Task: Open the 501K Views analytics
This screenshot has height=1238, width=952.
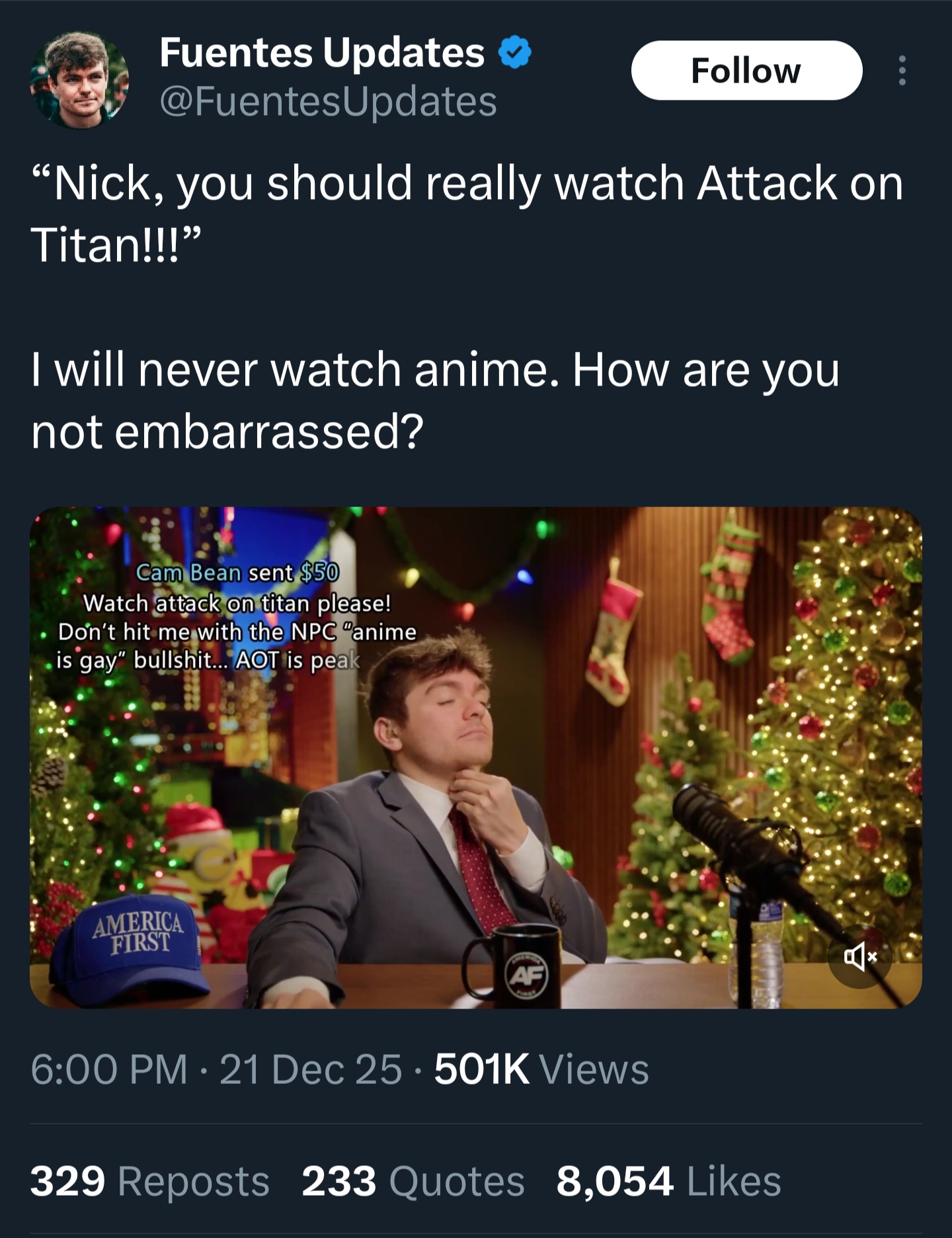Action: [x=541, y=1069]
